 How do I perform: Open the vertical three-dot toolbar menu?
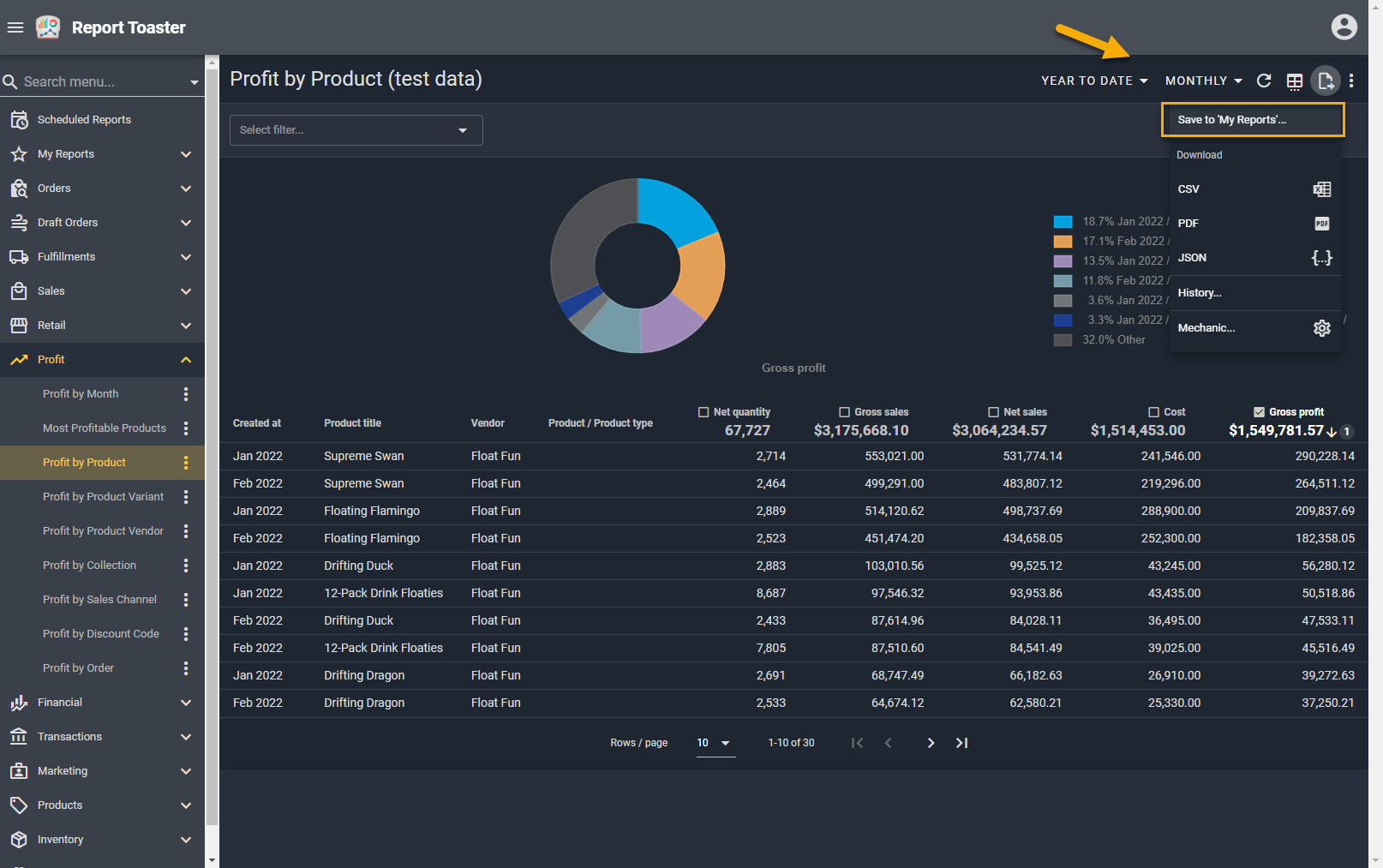click(1351, 81)
